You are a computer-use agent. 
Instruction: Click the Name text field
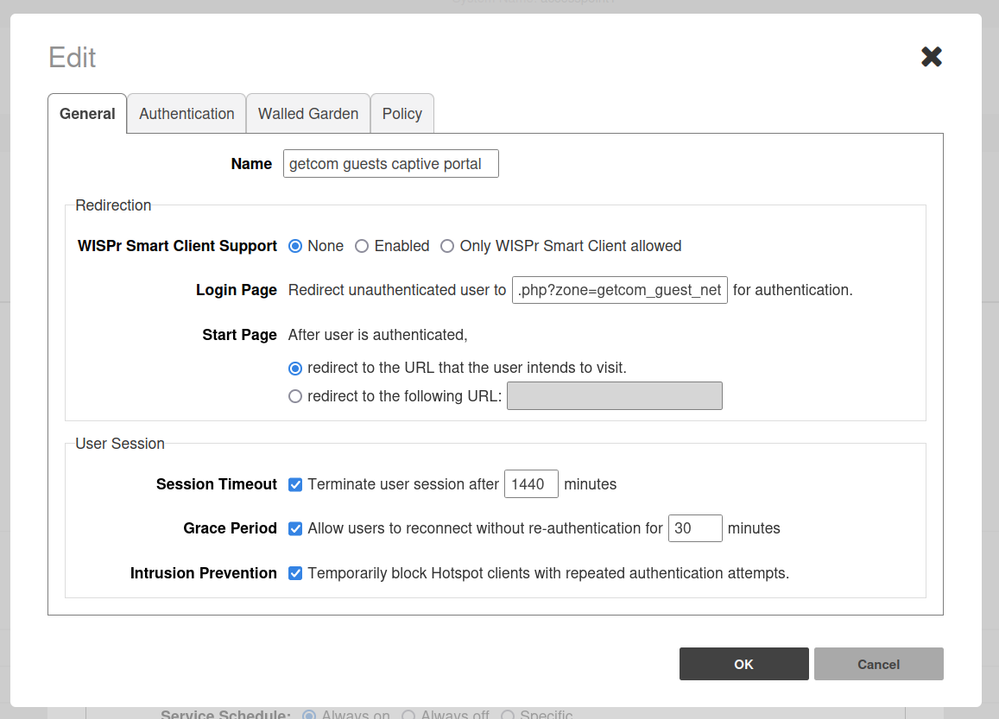pos(390,164)
